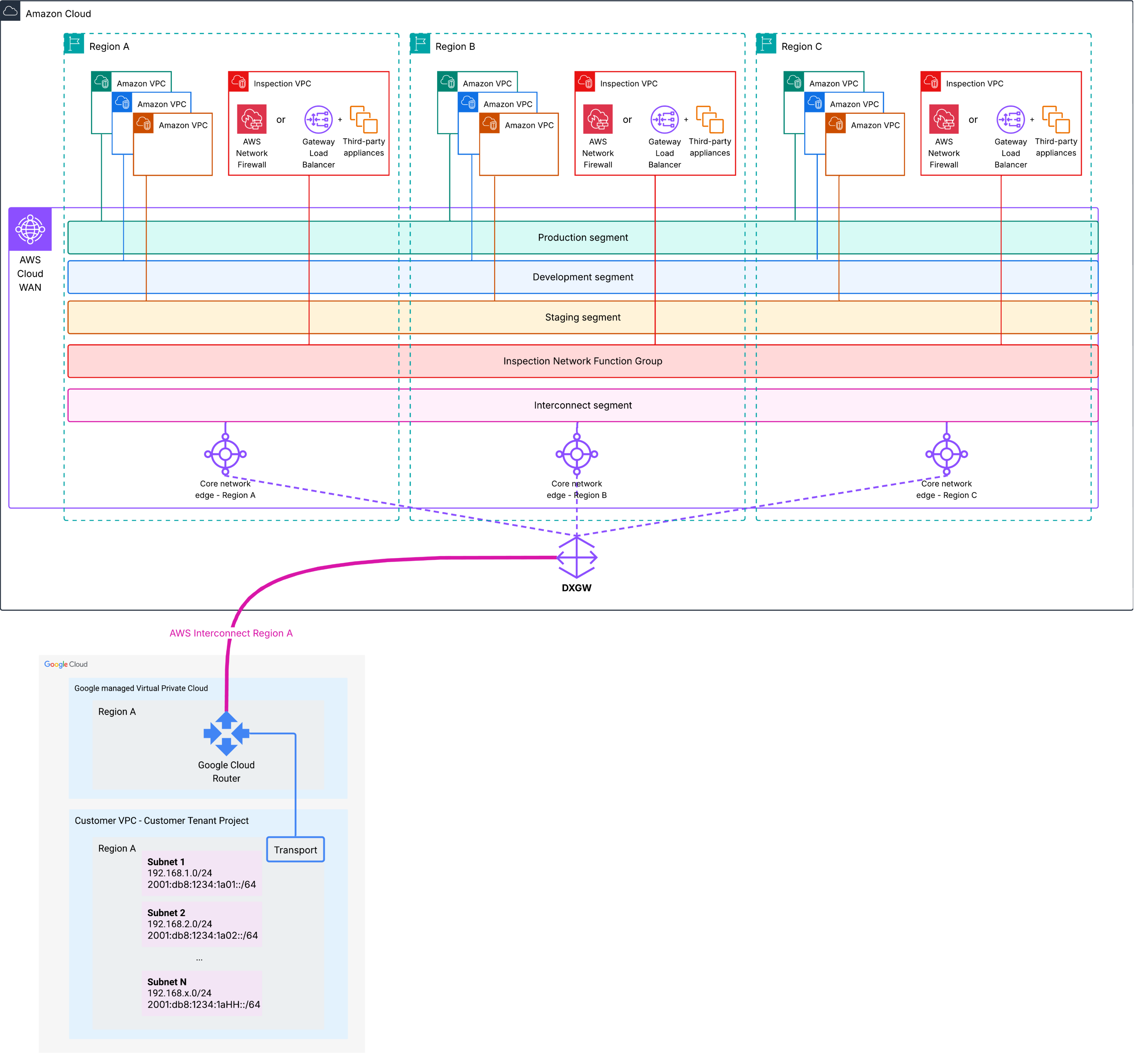Select the Core network edge - Region A icon
1138x1064 pixels.
[x=226, y=454]
